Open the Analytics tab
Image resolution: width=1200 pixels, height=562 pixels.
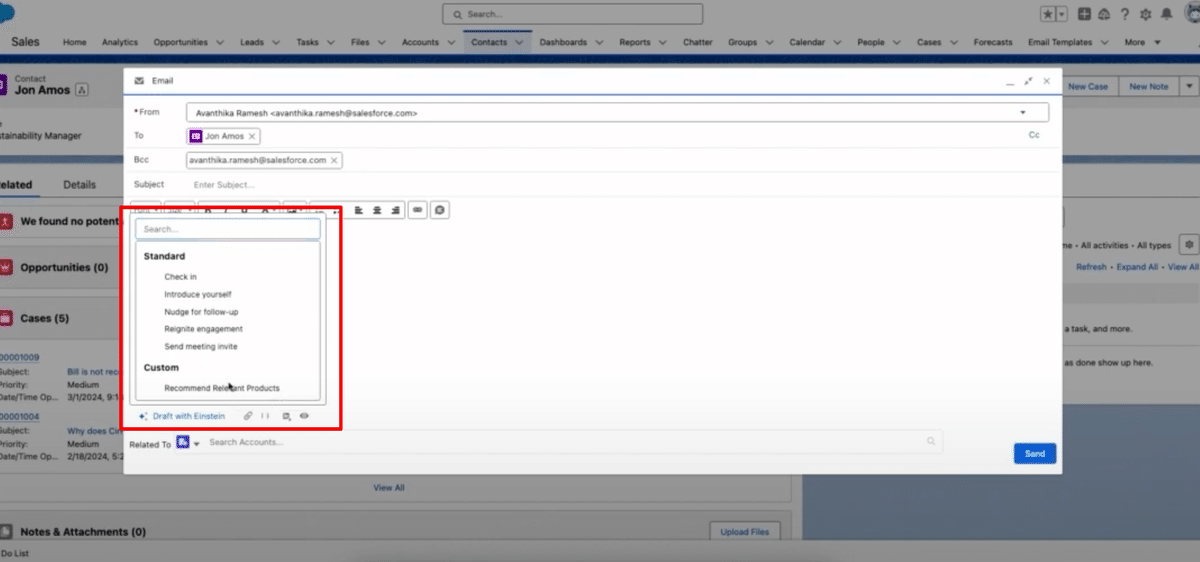click(120, 43)
